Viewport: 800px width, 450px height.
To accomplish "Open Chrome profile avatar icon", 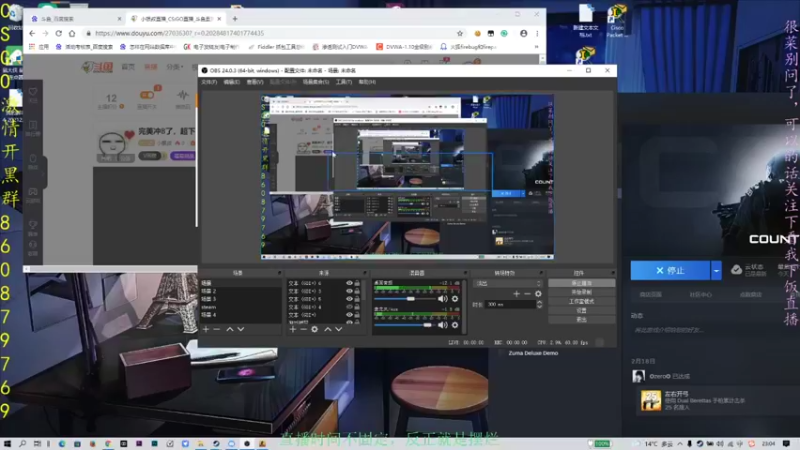I will tap(523, 33).
